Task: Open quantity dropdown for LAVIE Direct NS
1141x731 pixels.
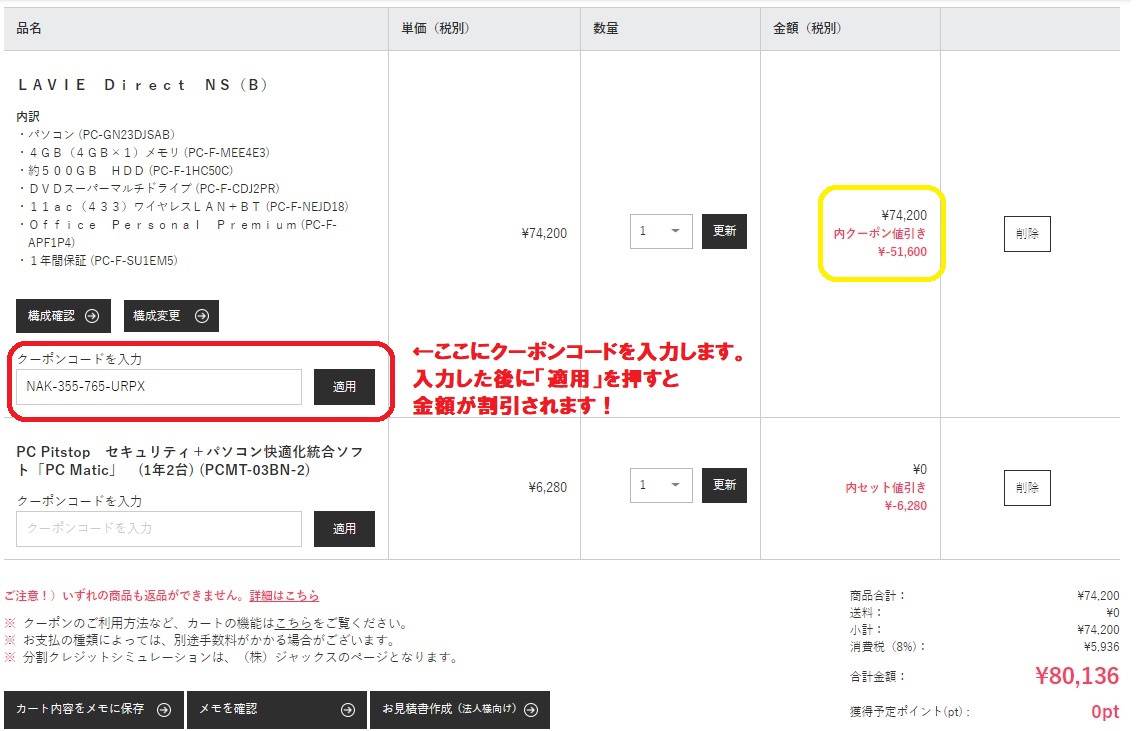Action: point(661,231)
